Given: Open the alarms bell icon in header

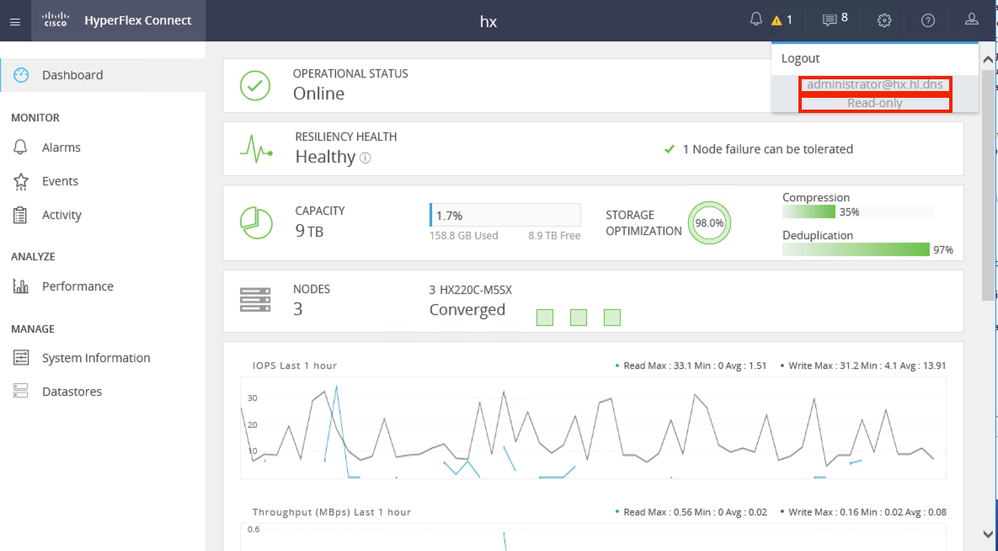Looking at the screenshot, I should 756,19.
